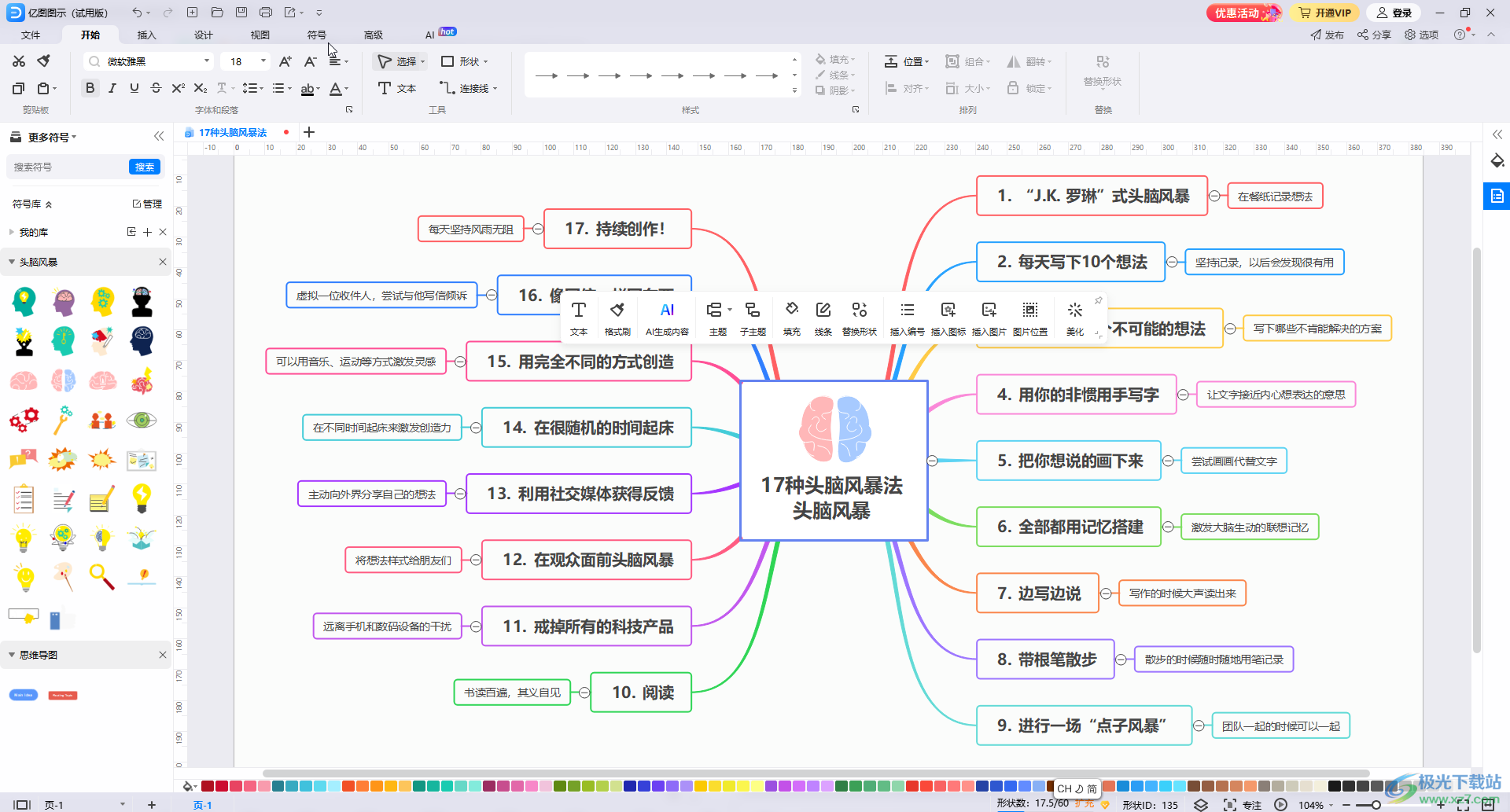
Task: Open the File menu tab
Action: [31, 35]
